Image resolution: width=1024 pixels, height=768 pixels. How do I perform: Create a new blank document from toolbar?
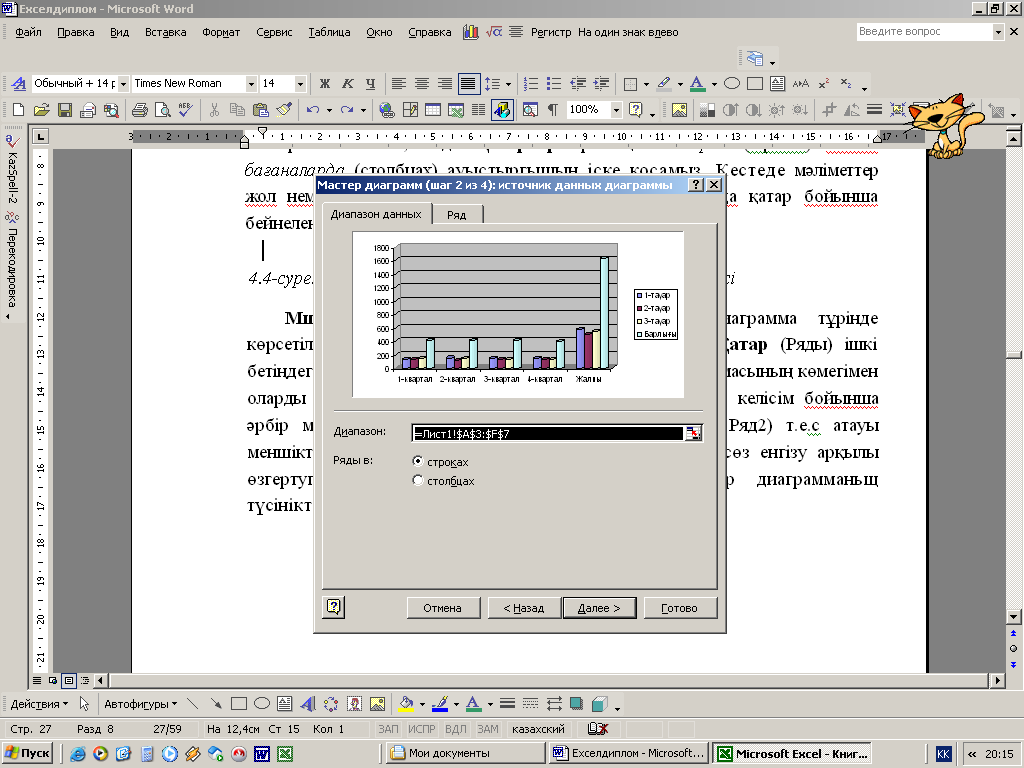coord(18,110)
